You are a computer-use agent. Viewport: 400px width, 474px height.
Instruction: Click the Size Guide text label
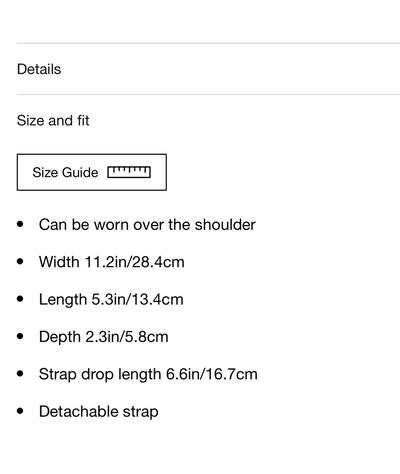coord(65,172)
